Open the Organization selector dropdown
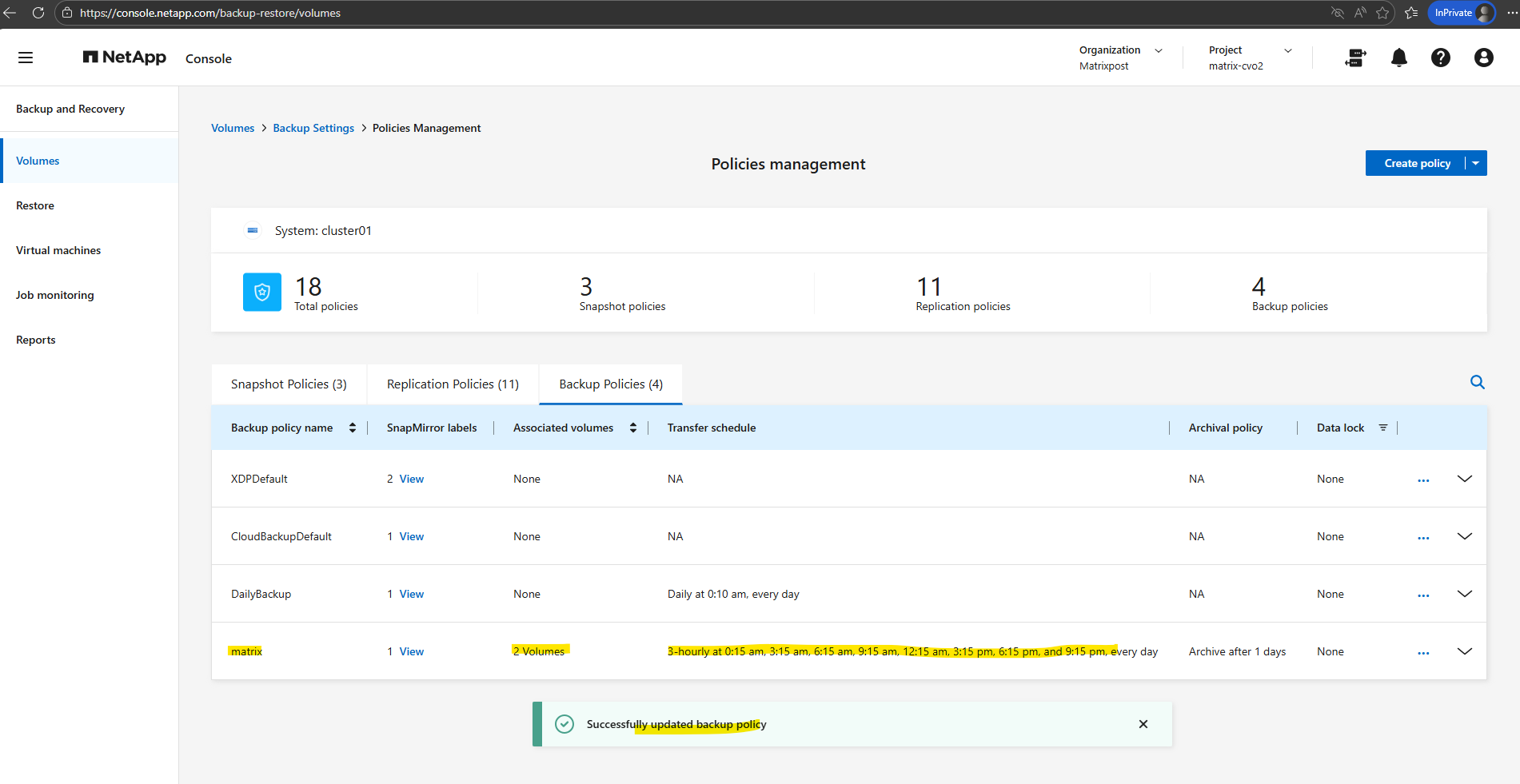The width and height of the screenshot is (1520, 784). click(1158, 50)
